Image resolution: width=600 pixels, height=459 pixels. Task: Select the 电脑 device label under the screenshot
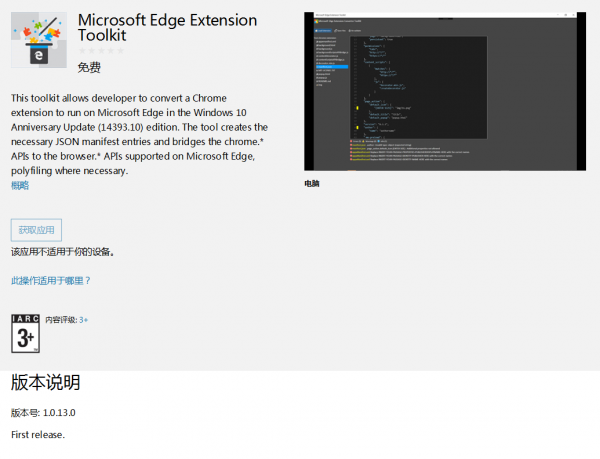click(x=313, y=184)
